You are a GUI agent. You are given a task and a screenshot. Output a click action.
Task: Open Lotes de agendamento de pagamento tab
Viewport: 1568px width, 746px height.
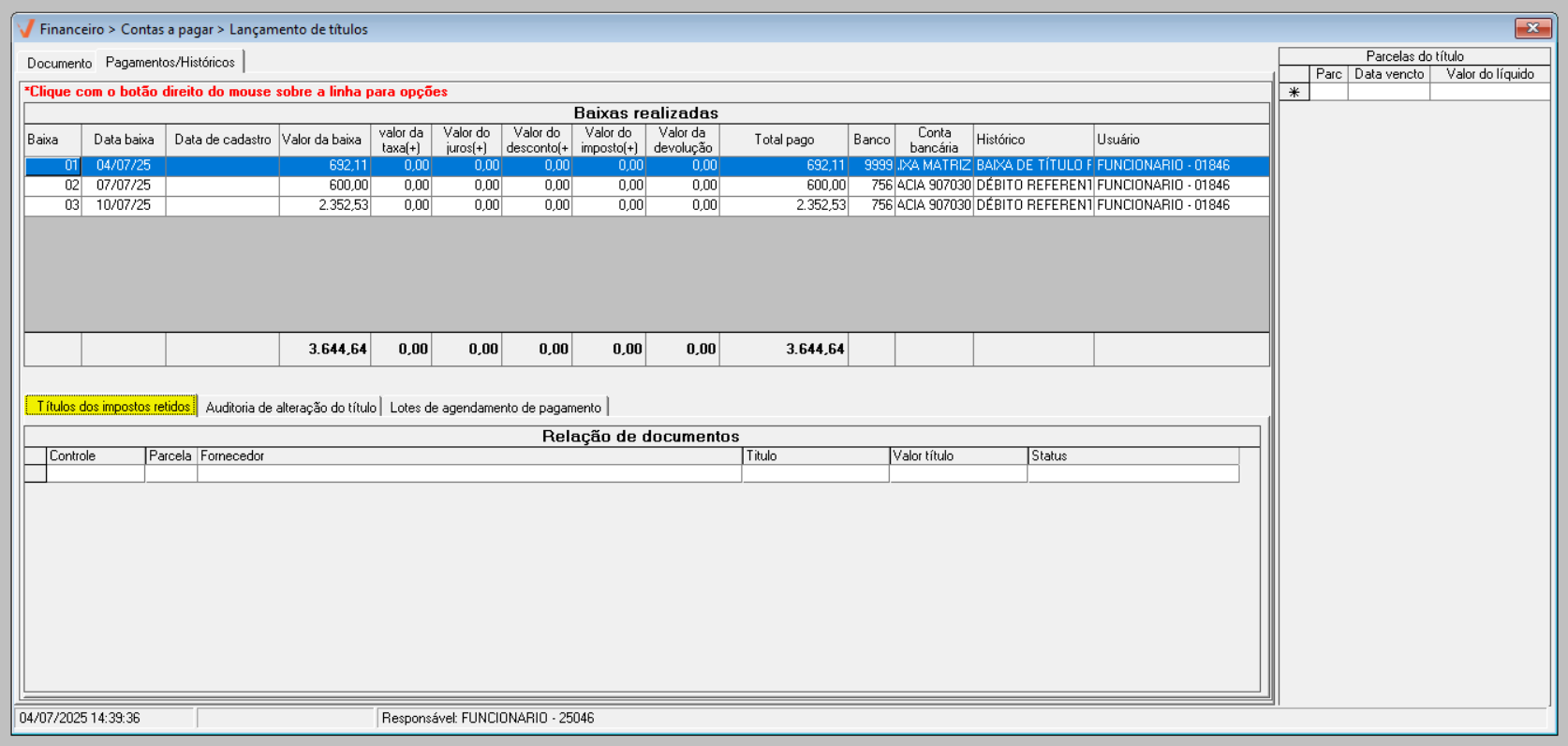coord(496,408)
